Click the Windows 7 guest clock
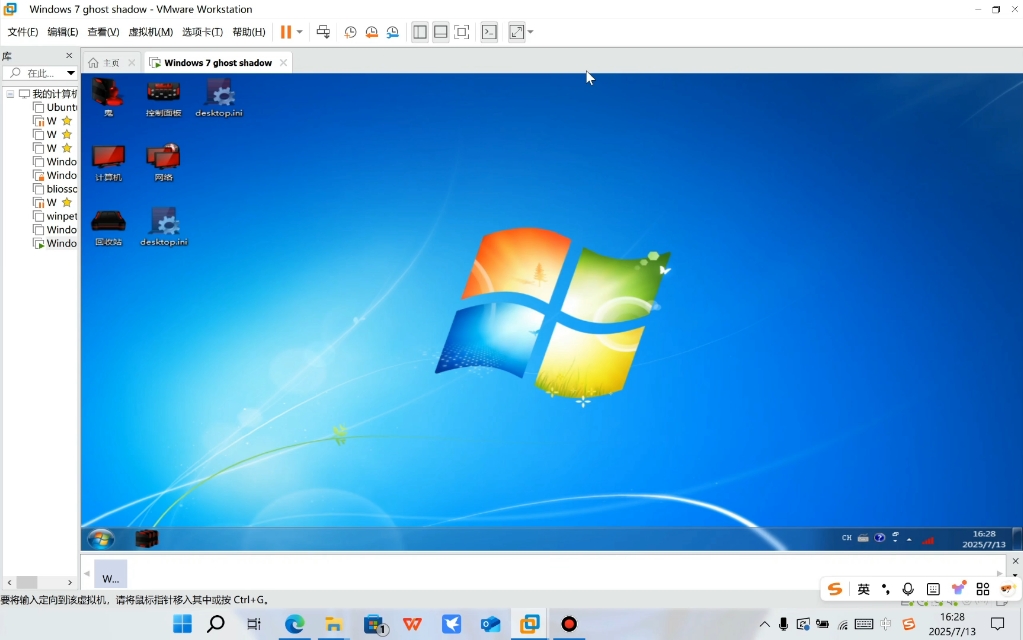The image size is (1023, 640). (x=984, y=539)
